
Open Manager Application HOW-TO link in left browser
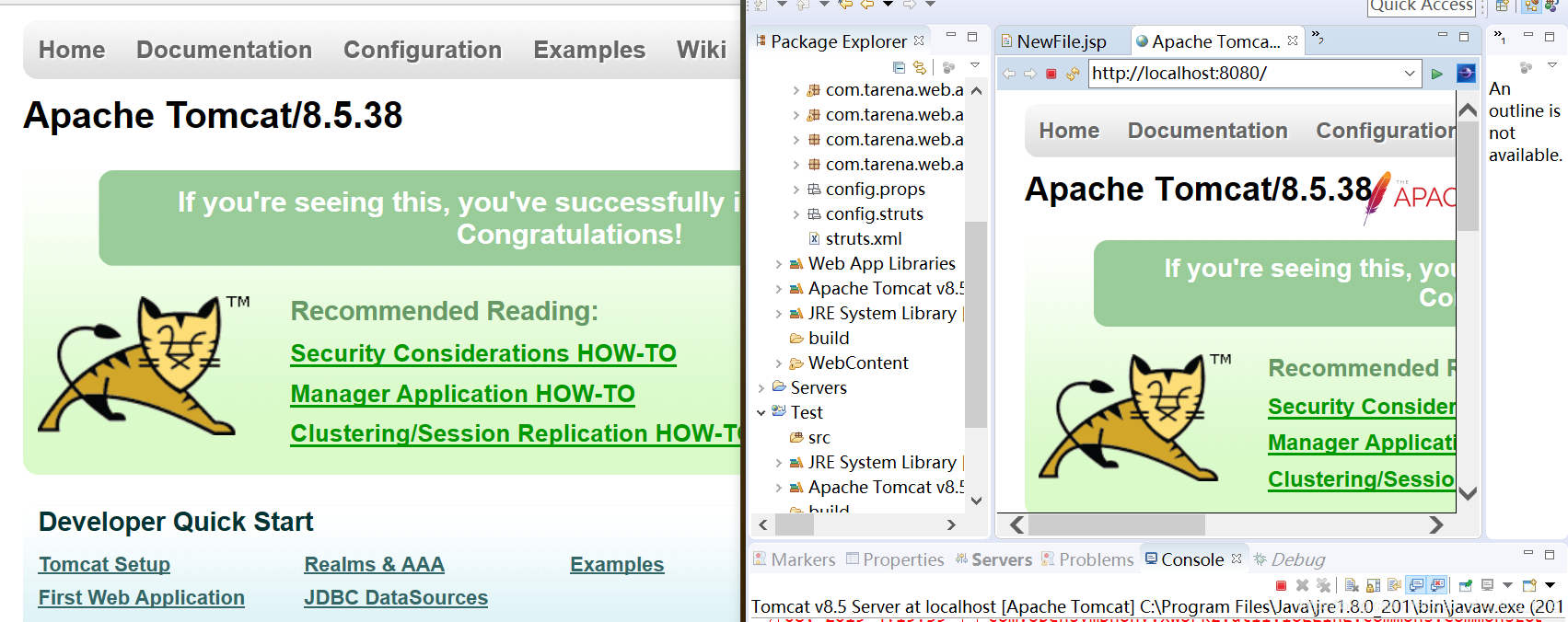coord(462,394)
